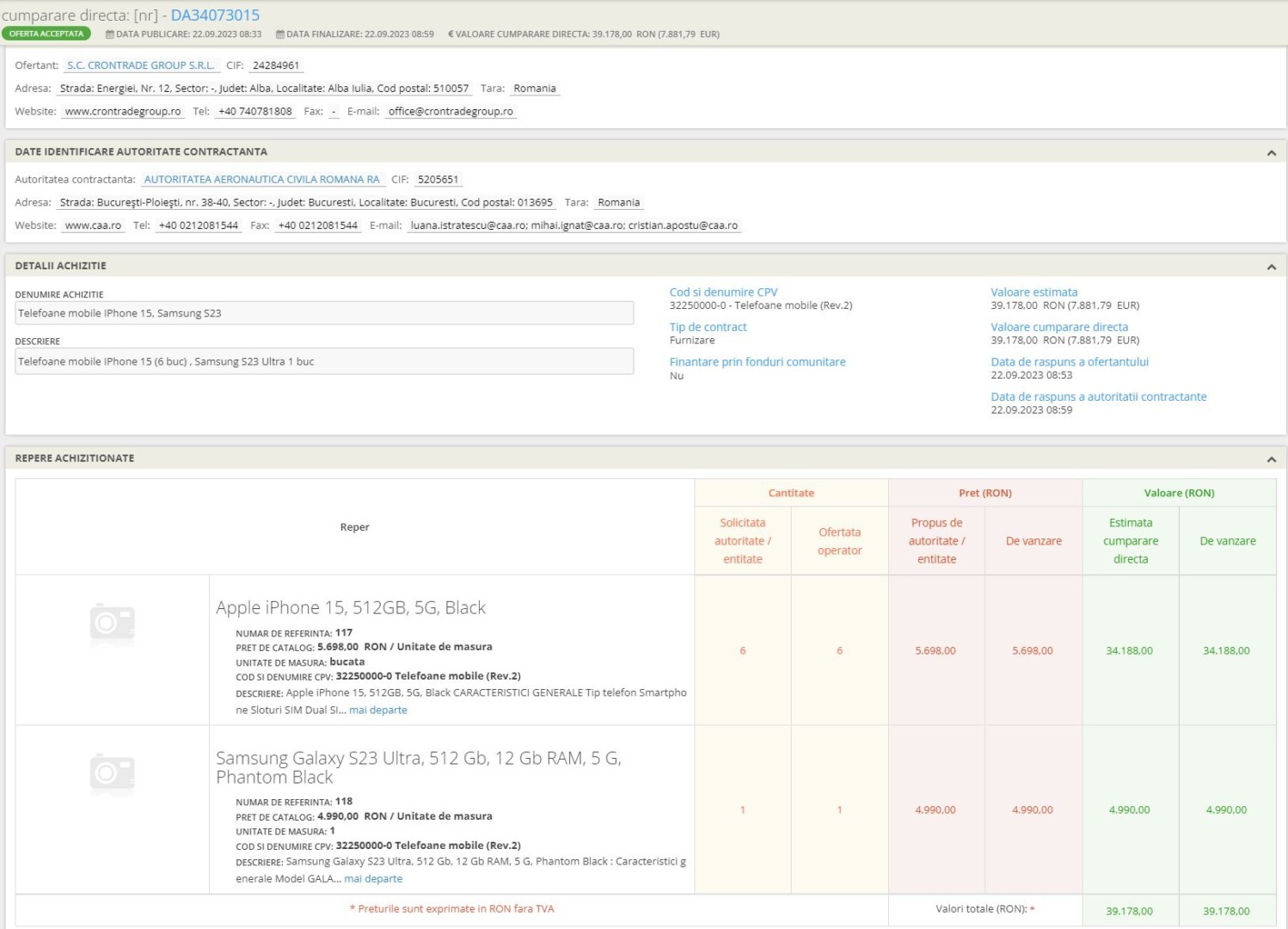Image resolution: width=1288 pixels, height=929 pixels.
Task: Expand Samsung S23 Ultra description with mai departe
Action: coord(373,879)
